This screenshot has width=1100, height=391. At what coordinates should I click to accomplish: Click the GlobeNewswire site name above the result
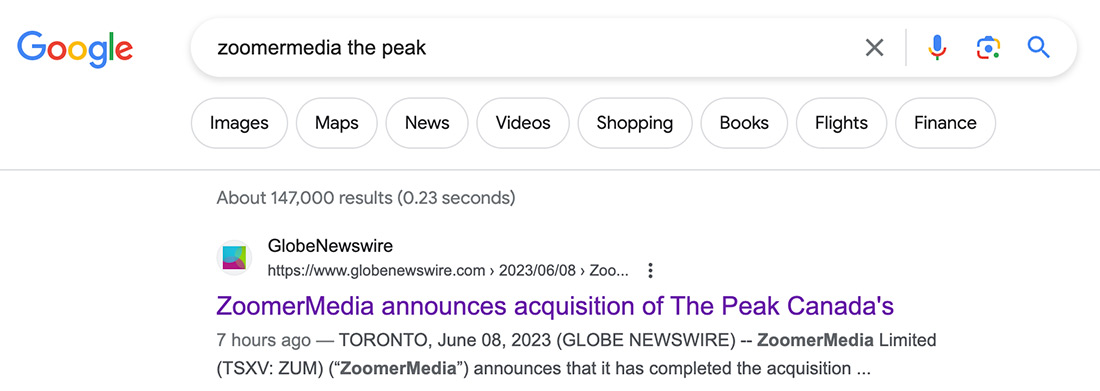[330, 246]
